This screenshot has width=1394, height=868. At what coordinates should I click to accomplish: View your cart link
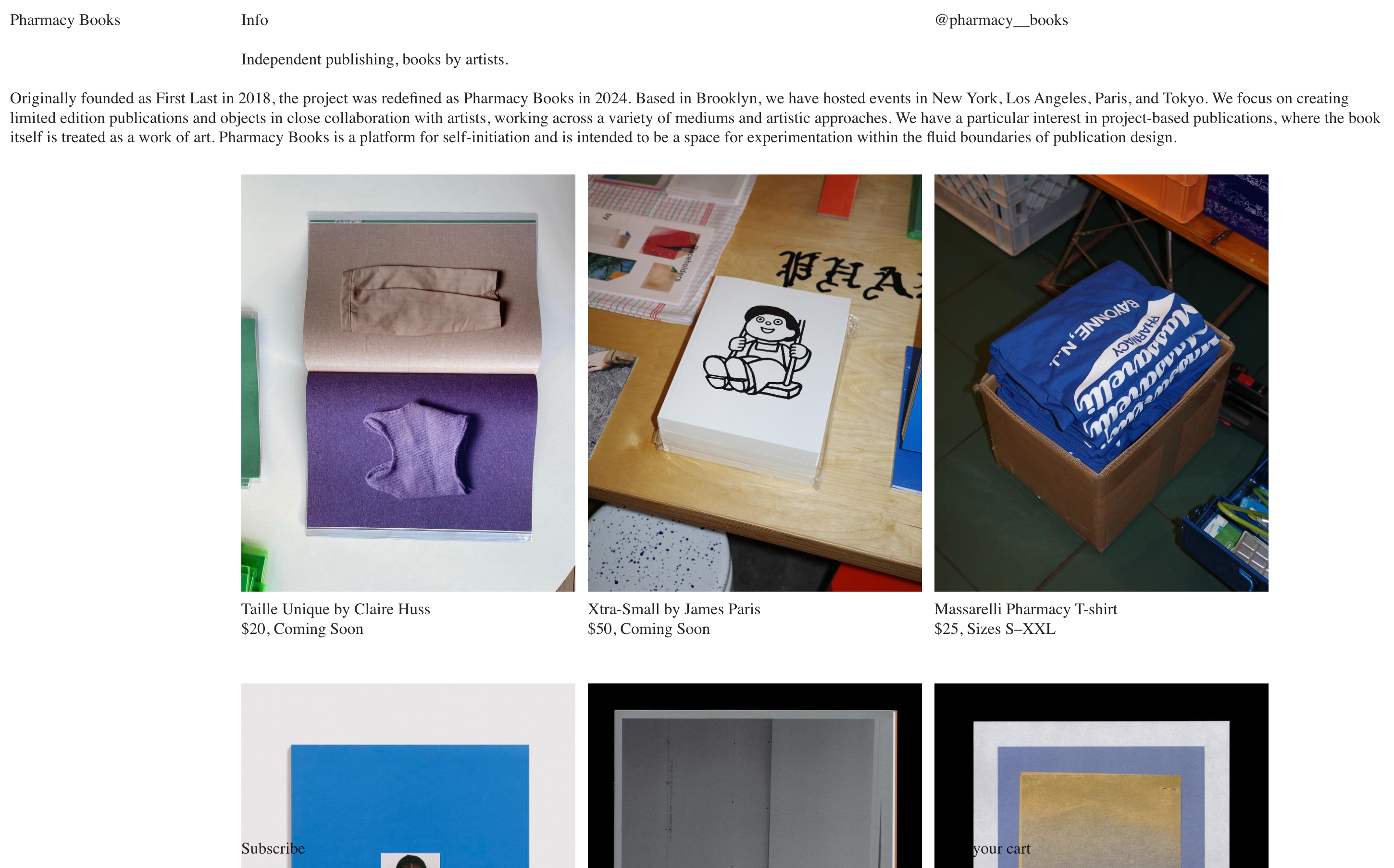(1001, 848)
